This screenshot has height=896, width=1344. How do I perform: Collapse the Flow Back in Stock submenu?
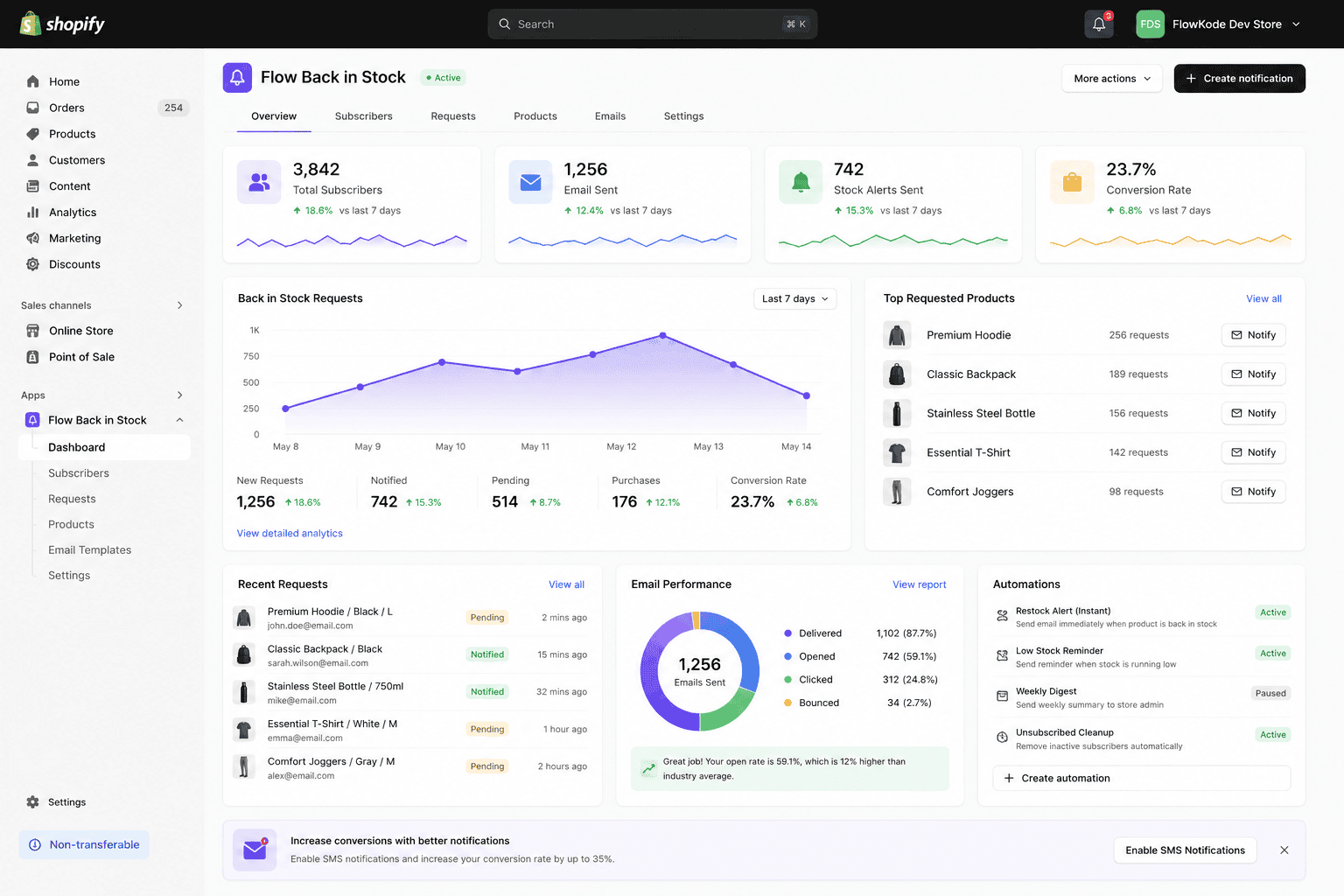180,420
